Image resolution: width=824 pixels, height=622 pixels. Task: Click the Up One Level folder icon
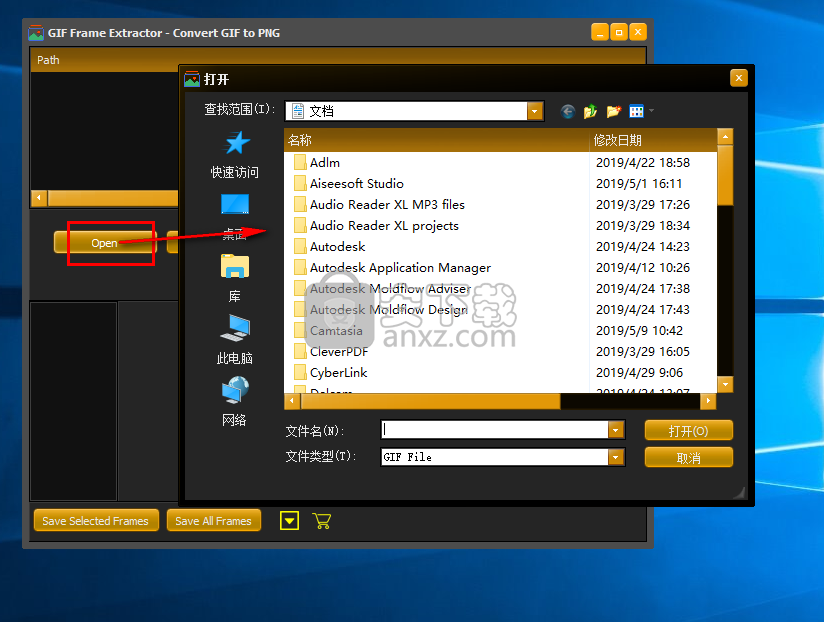pos(590,111)
